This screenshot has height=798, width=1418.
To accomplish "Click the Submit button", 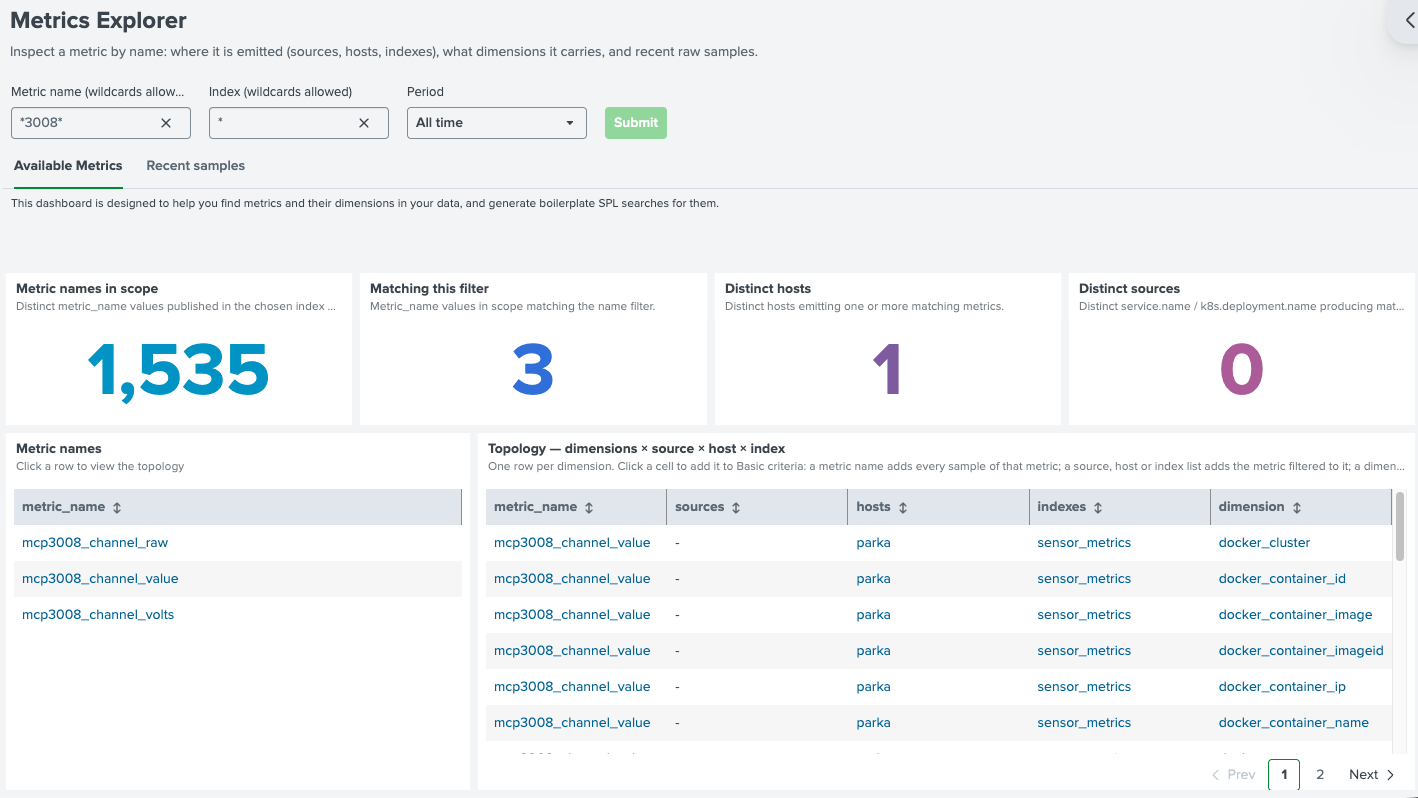I will [636, 123].
